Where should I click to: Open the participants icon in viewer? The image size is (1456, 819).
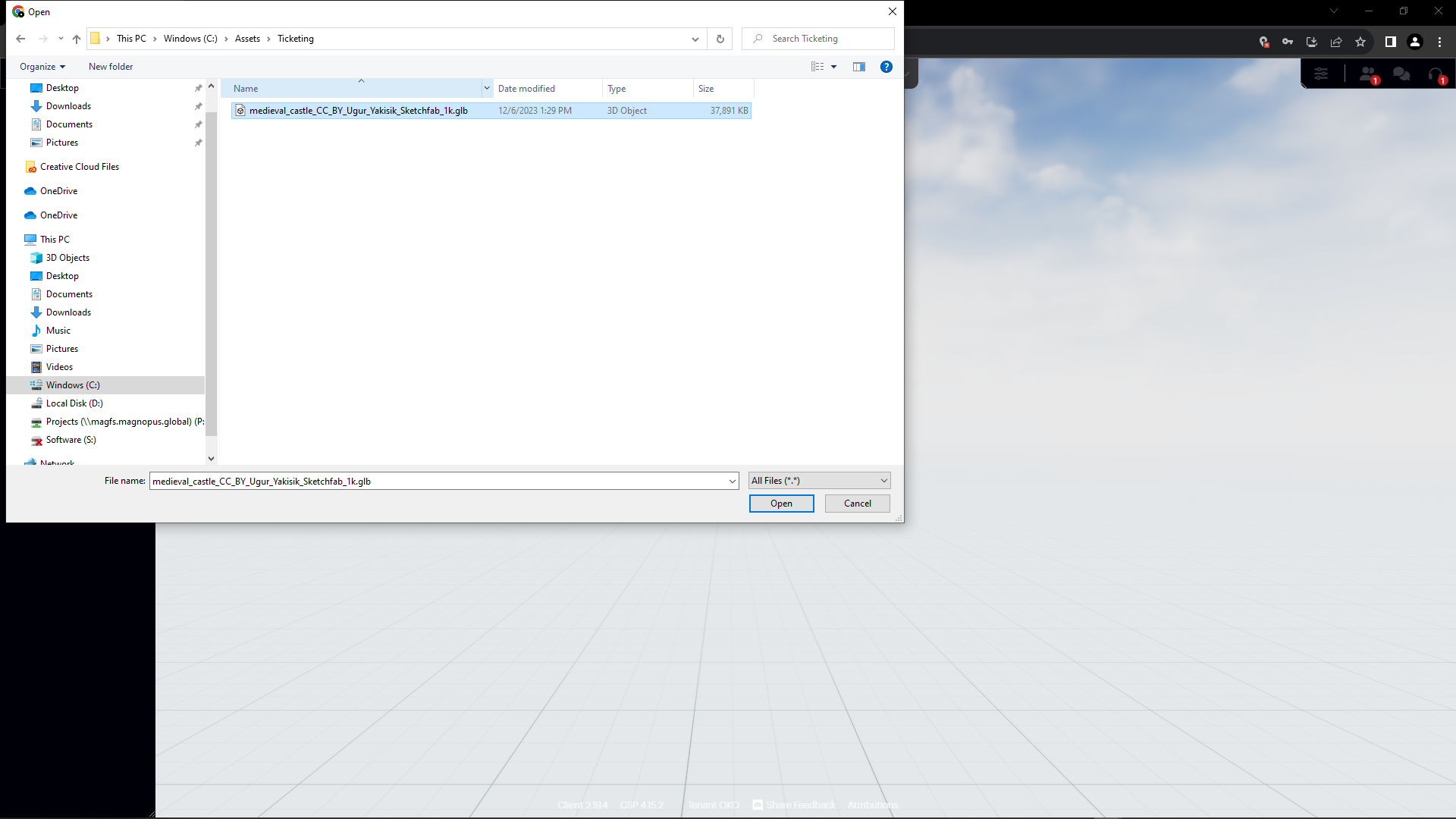tap(1368, 74)
